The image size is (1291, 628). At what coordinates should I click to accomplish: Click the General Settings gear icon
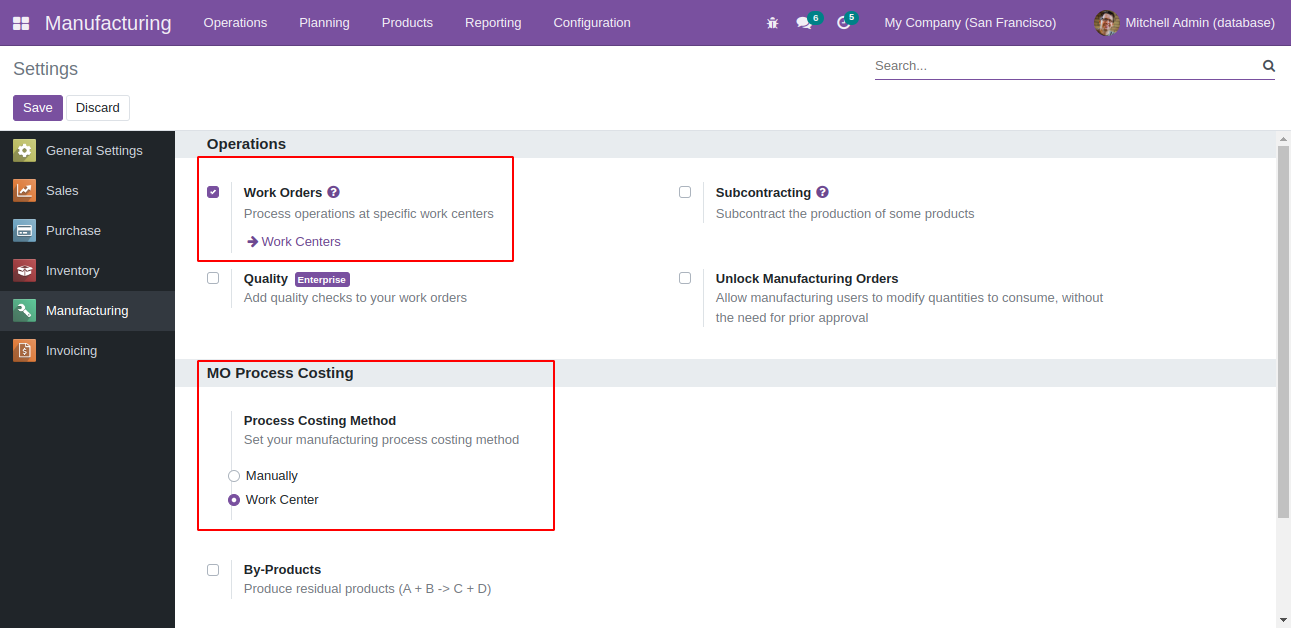pos(24,151)
